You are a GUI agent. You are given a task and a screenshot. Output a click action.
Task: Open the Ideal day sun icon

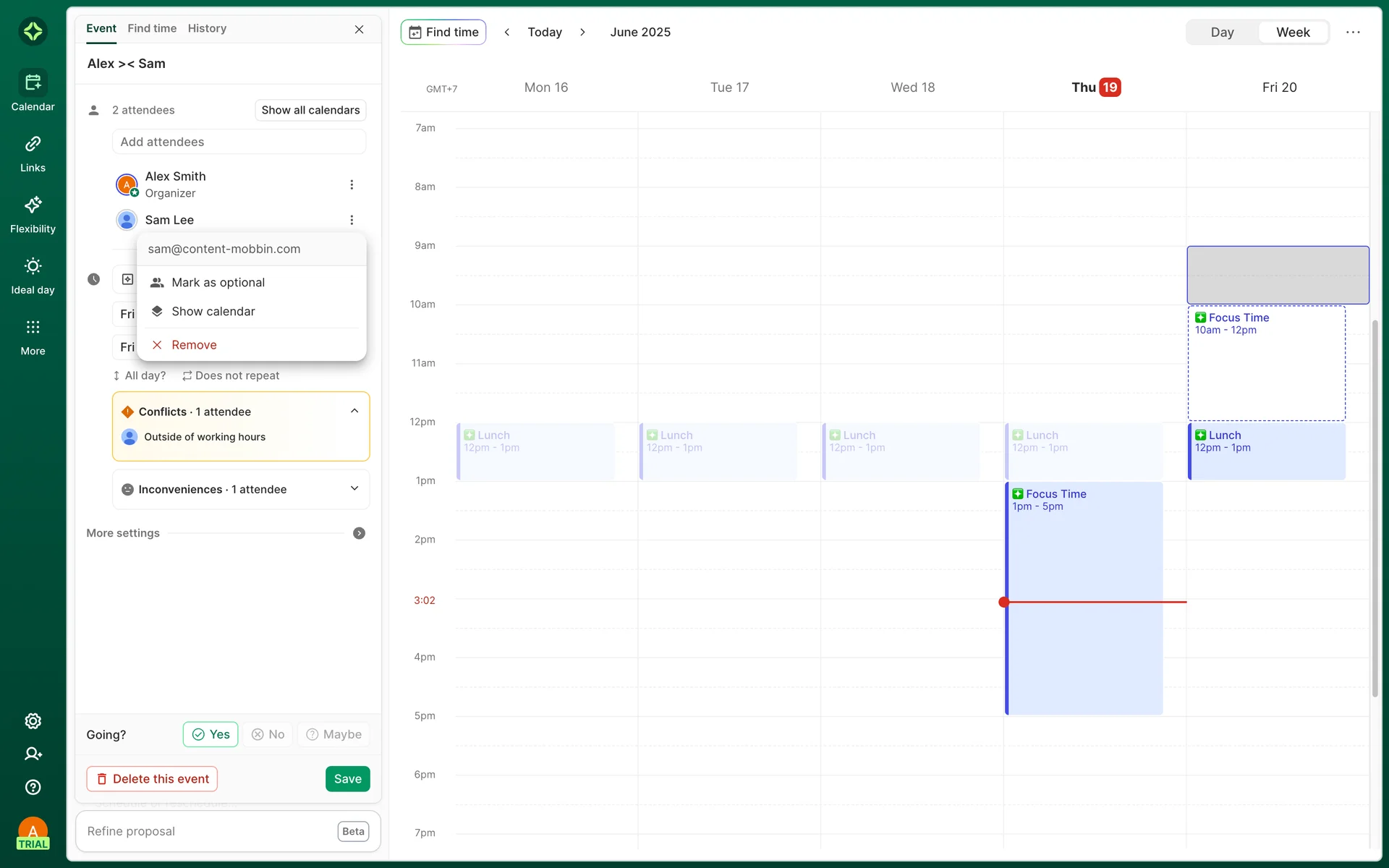33,266
